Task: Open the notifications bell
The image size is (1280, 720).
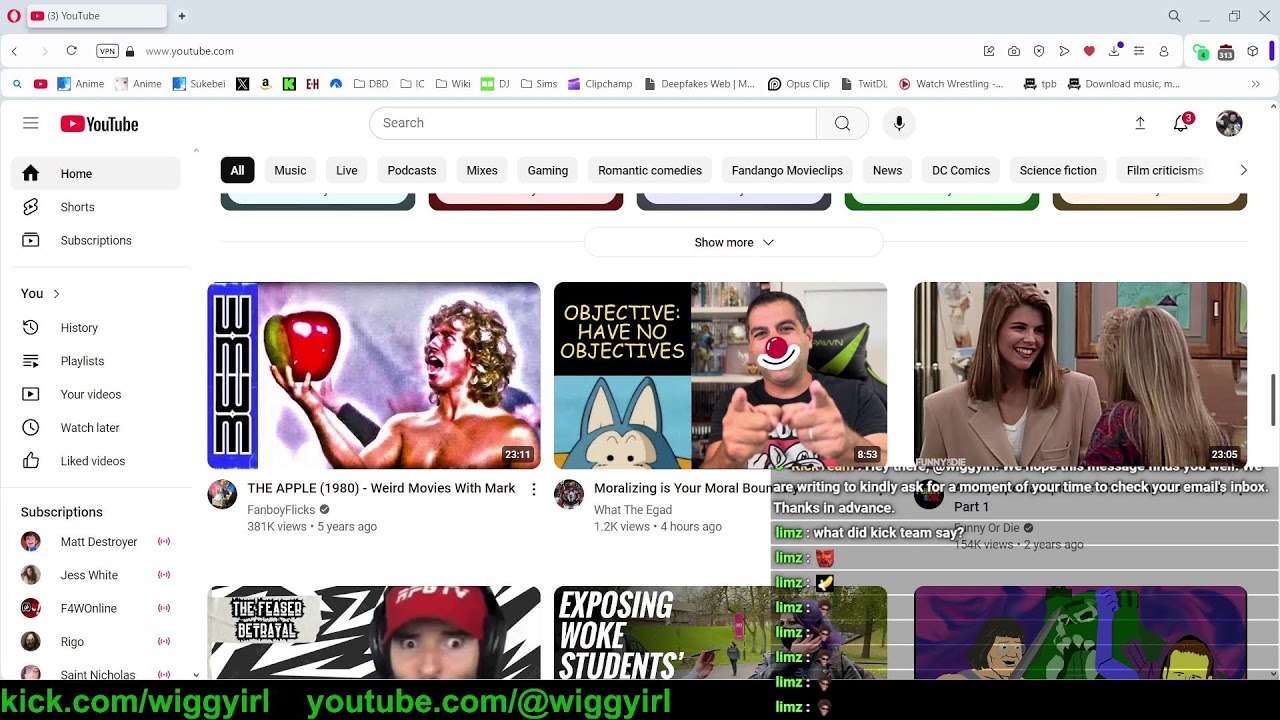Action: coord(1181,123)
